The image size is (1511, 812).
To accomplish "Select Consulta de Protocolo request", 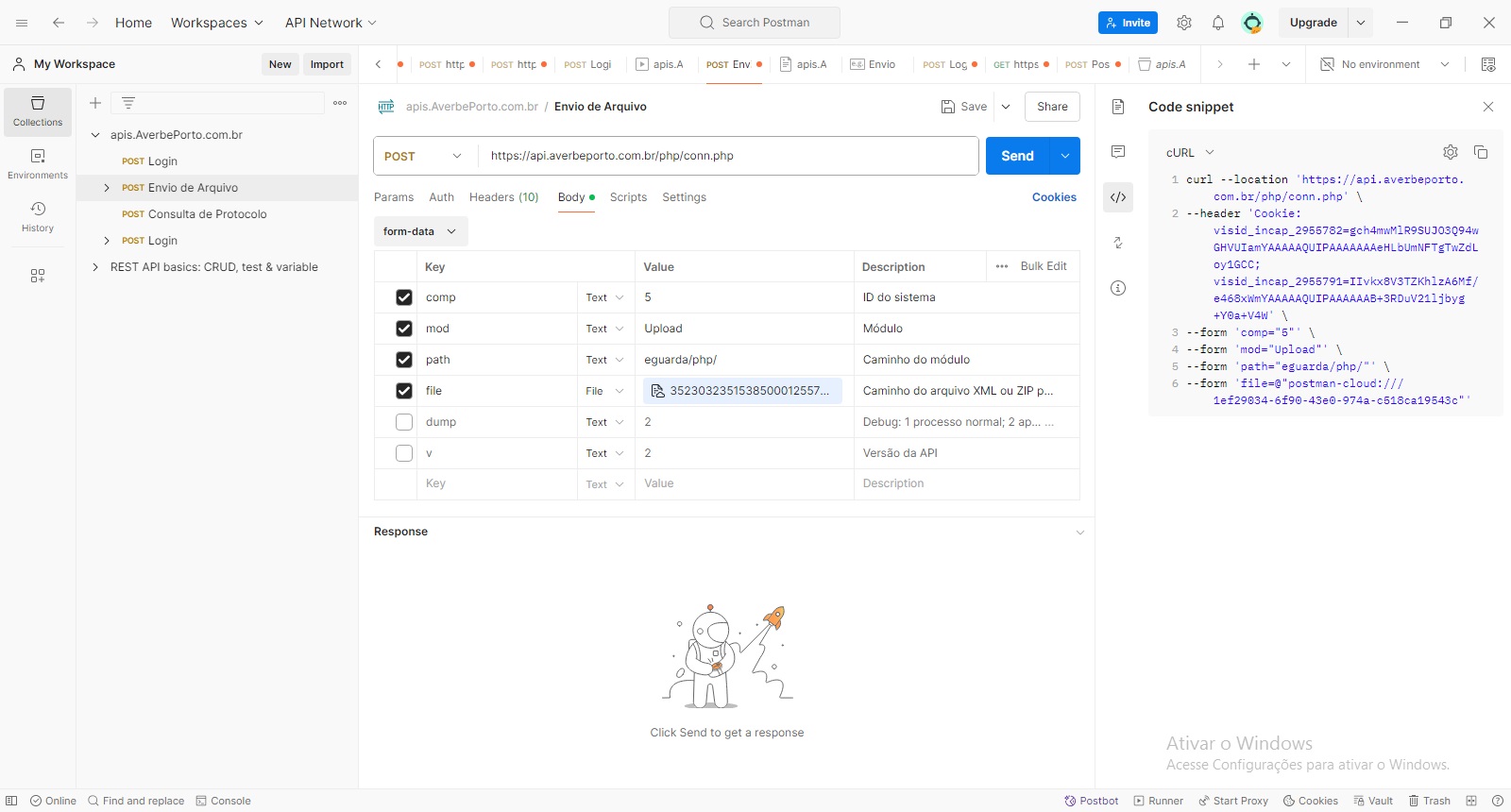I will 207,214.
